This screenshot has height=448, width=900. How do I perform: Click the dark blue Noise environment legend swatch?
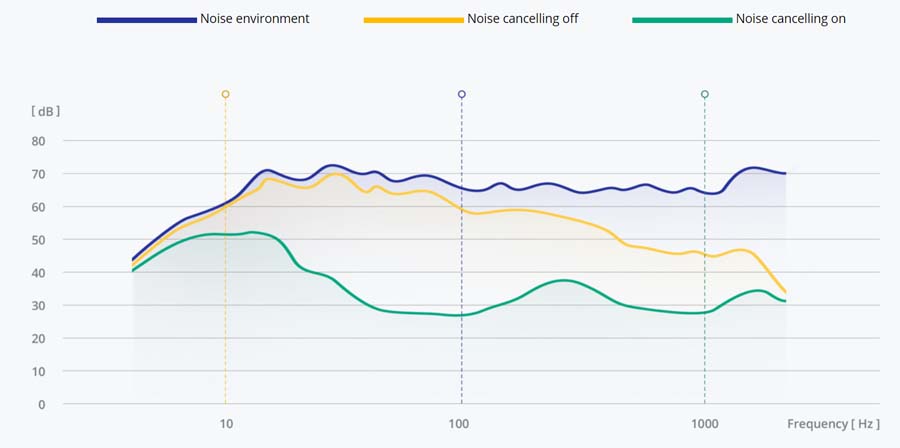pyautogui.click(x=146, y=19)
